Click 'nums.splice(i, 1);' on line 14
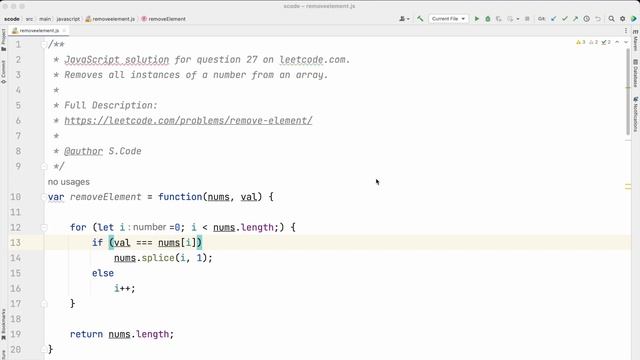This screenshot has width=640, height=360. pos(163,258)
